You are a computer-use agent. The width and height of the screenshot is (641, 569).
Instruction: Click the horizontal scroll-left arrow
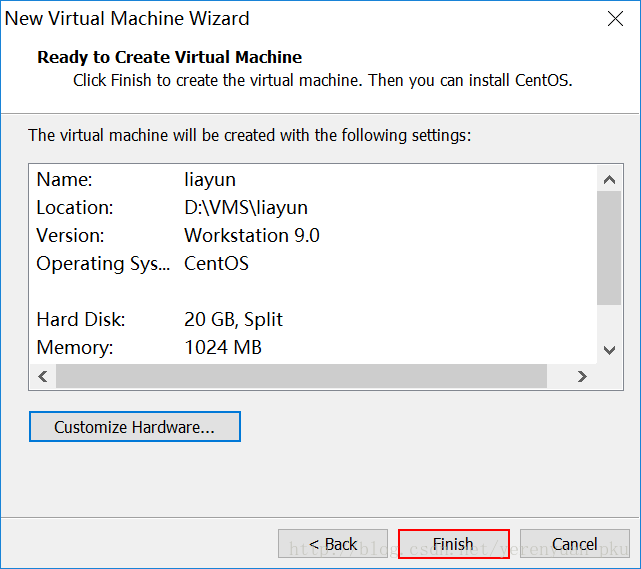[42, 376]
